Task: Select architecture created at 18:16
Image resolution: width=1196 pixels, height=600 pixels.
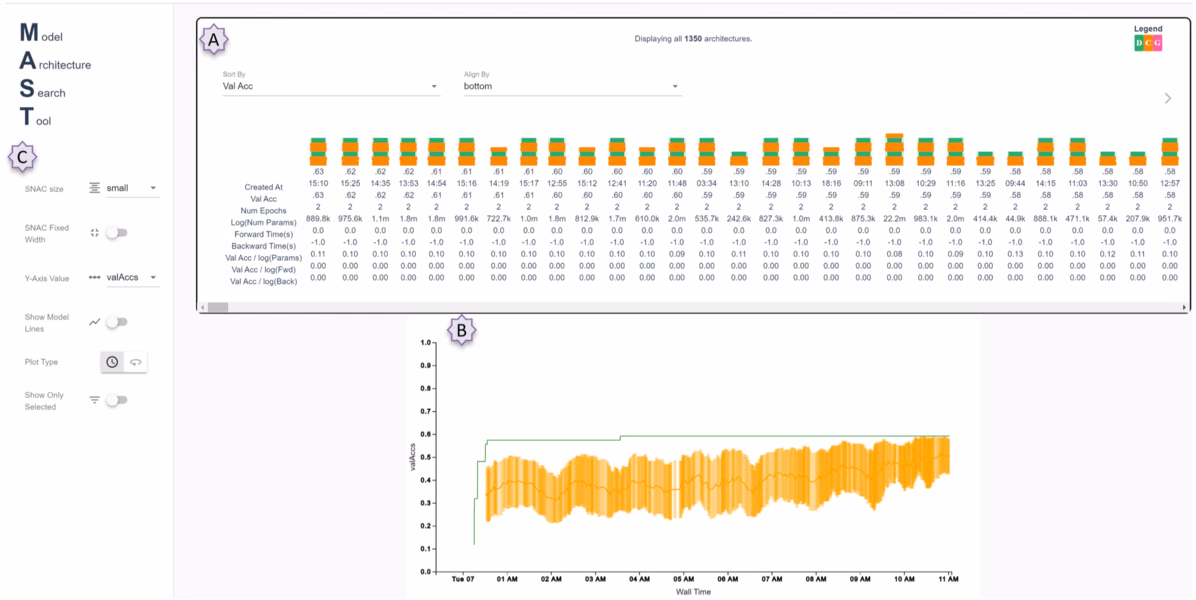Action: click(x=831, y=156)
